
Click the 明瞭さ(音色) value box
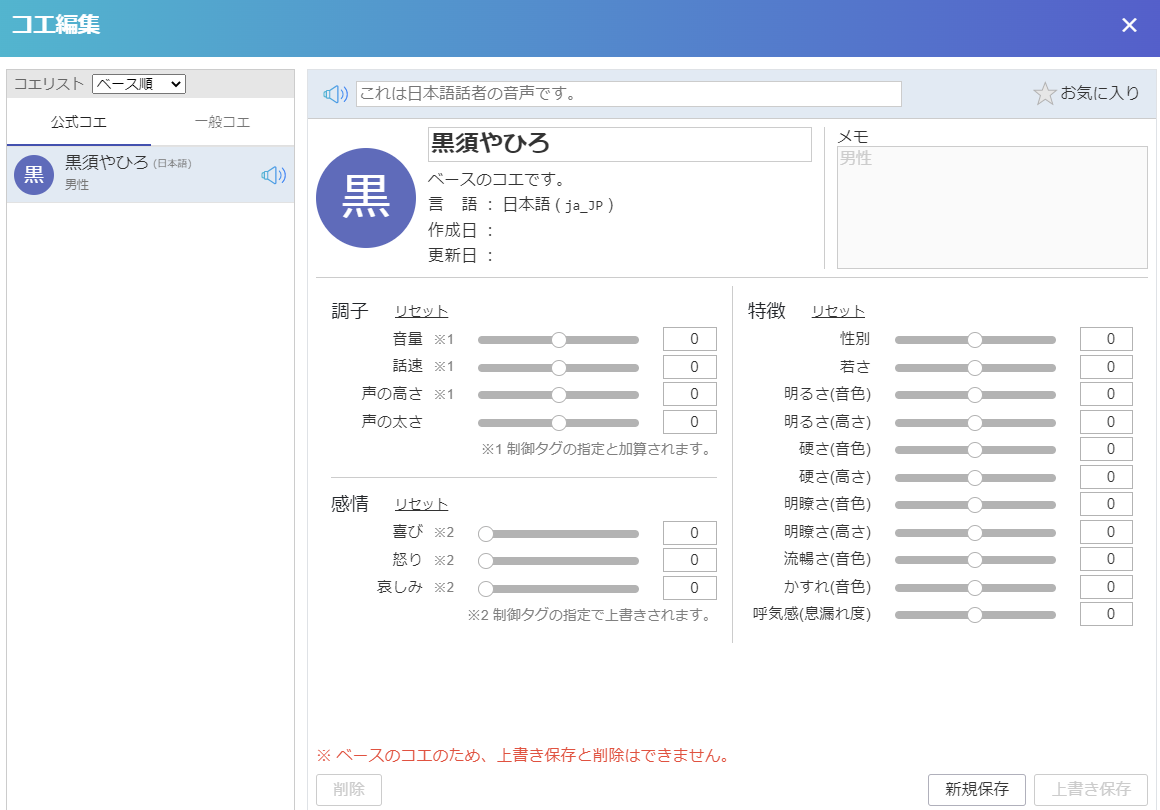[1106, 504]
